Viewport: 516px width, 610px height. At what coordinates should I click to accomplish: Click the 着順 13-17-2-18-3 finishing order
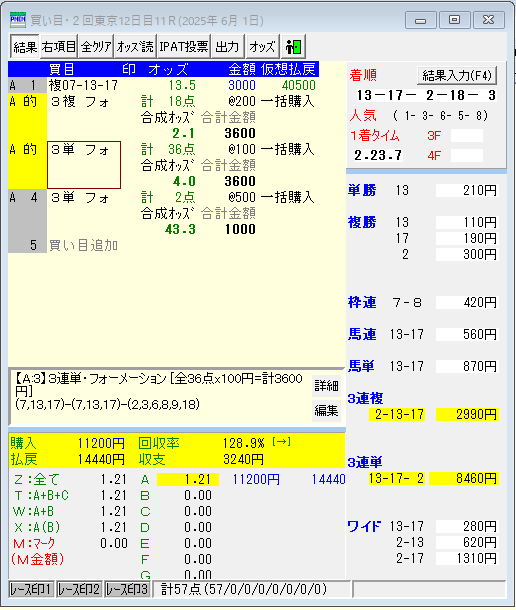pos(426,95)
